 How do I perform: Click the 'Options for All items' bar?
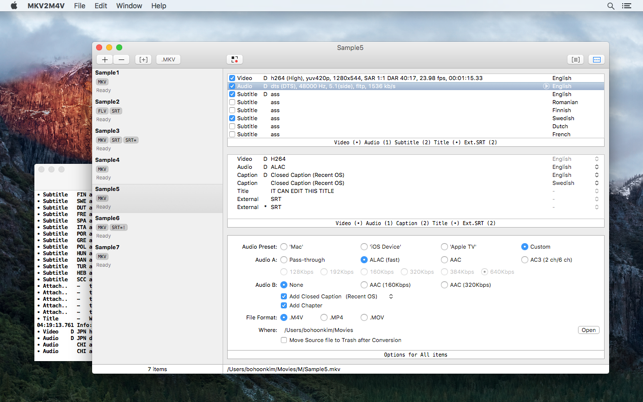[415, 354]
